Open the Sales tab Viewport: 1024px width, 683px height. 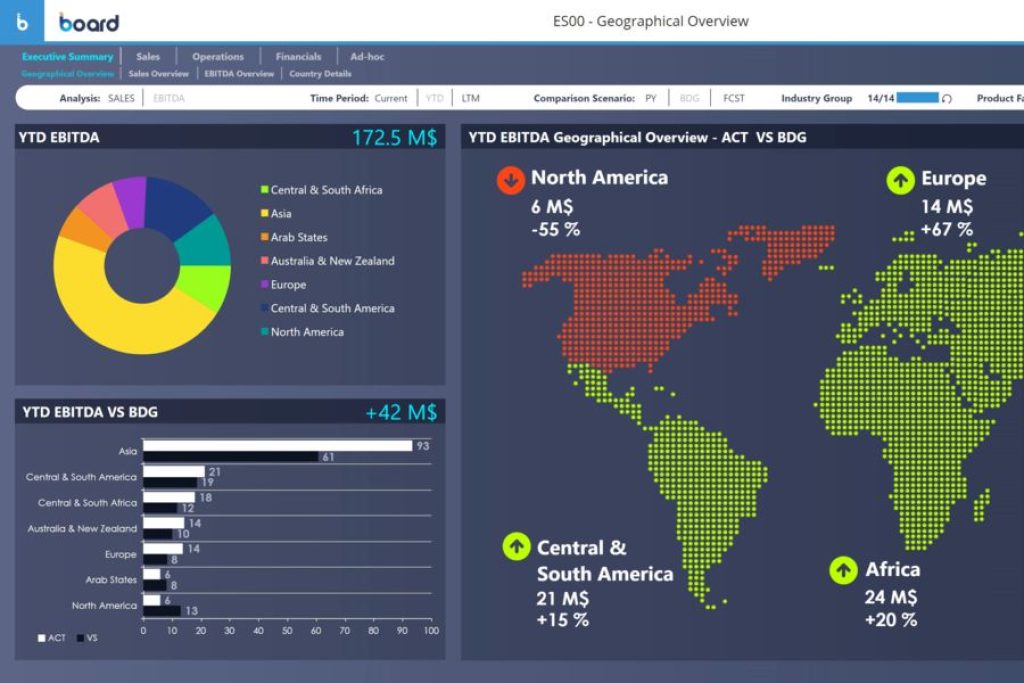tap(148, 57)
